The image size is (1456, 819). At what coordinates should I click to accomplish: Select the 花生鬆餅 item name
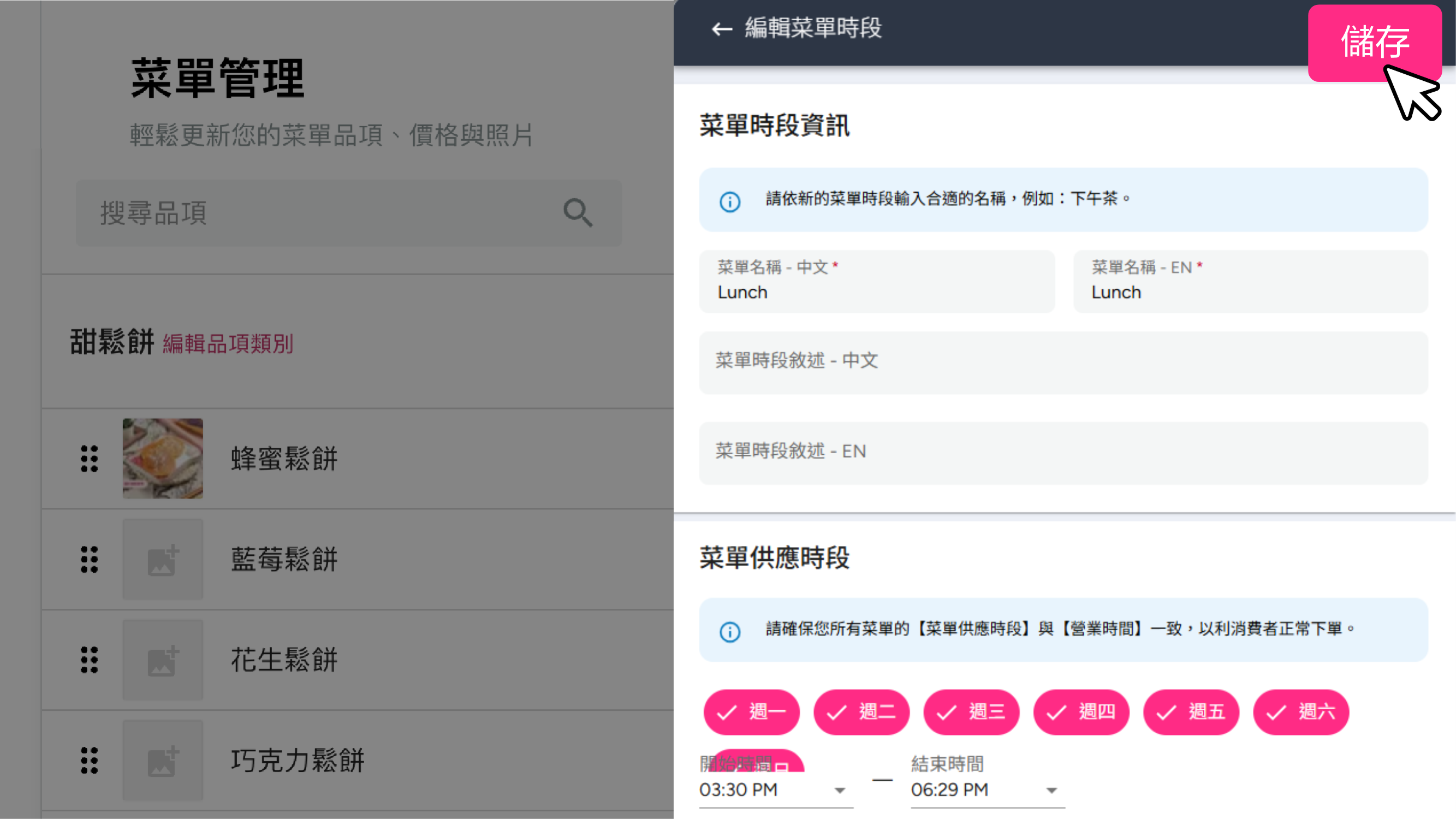click(x=284, y=660)
